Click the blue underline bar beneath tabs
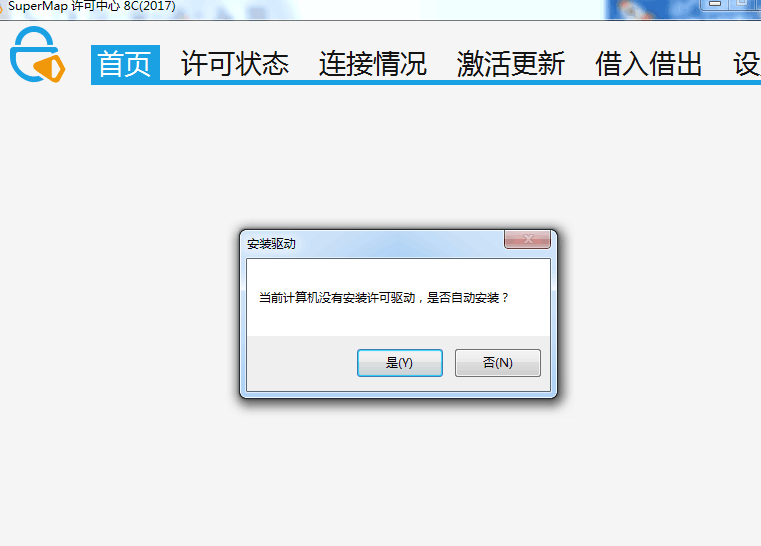Image resolution: width=761 pixels, height=546 pixels. [x=426, y=83]
